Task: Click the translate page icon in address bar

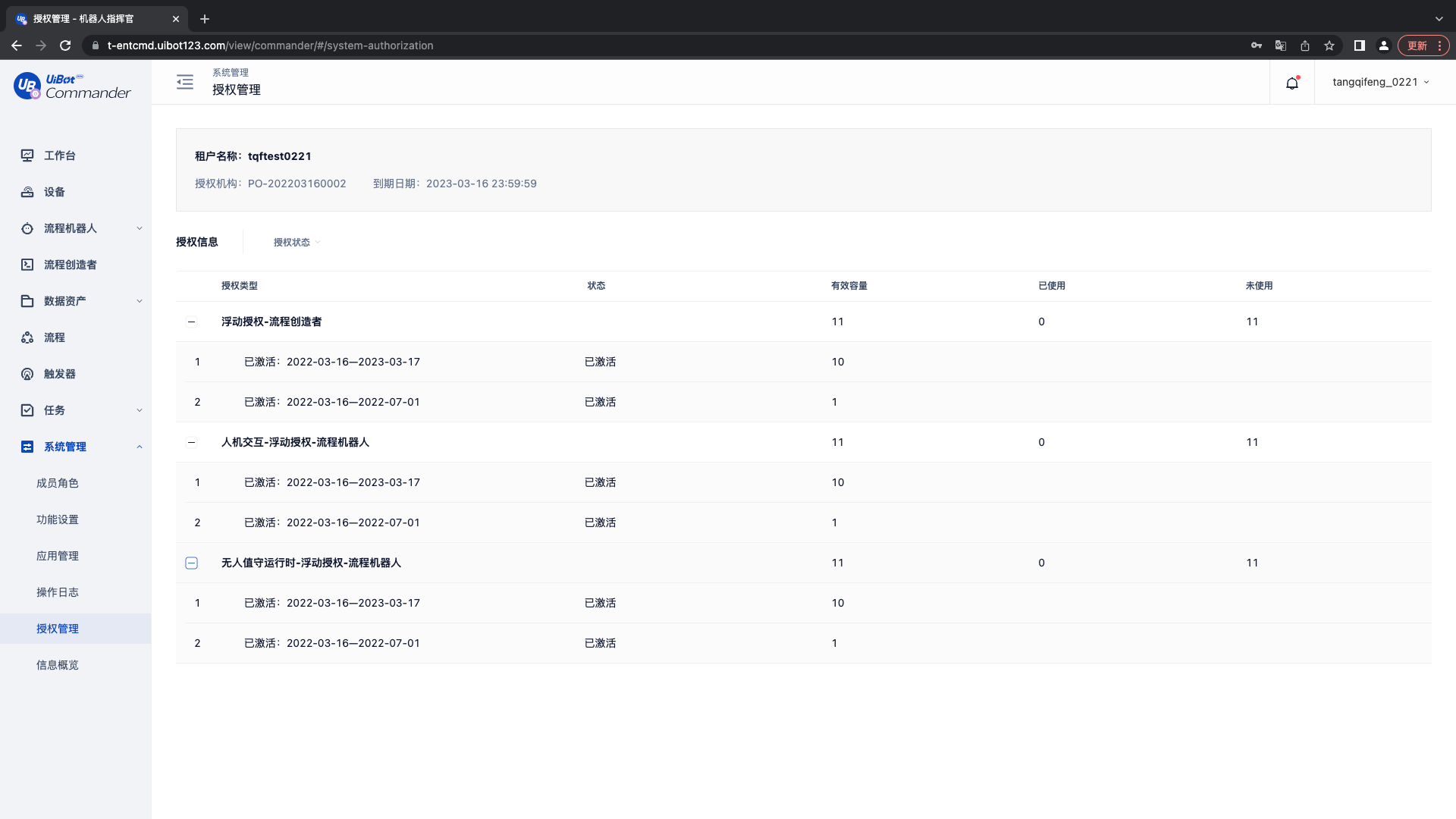Action: coord(1281,45)
